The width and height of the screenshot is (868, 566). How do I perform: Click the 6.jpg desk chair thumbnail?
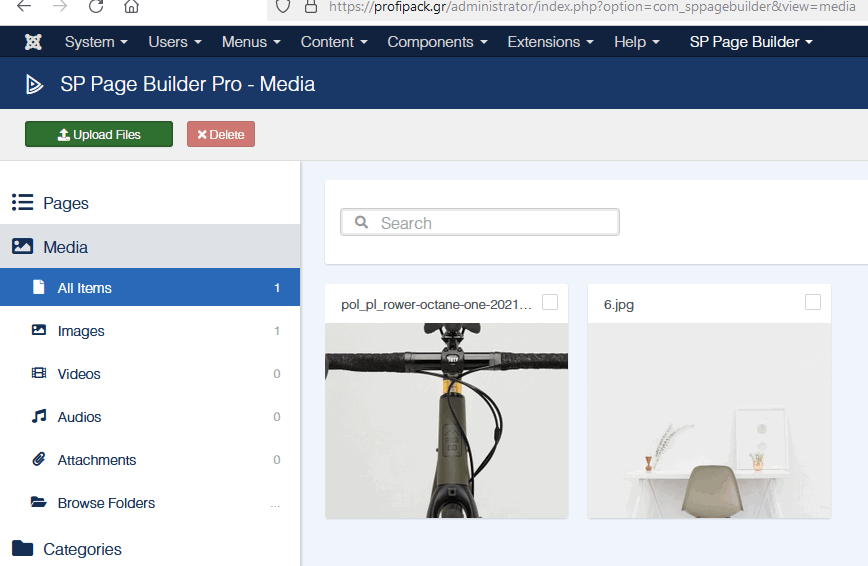[x=709, y=421]
